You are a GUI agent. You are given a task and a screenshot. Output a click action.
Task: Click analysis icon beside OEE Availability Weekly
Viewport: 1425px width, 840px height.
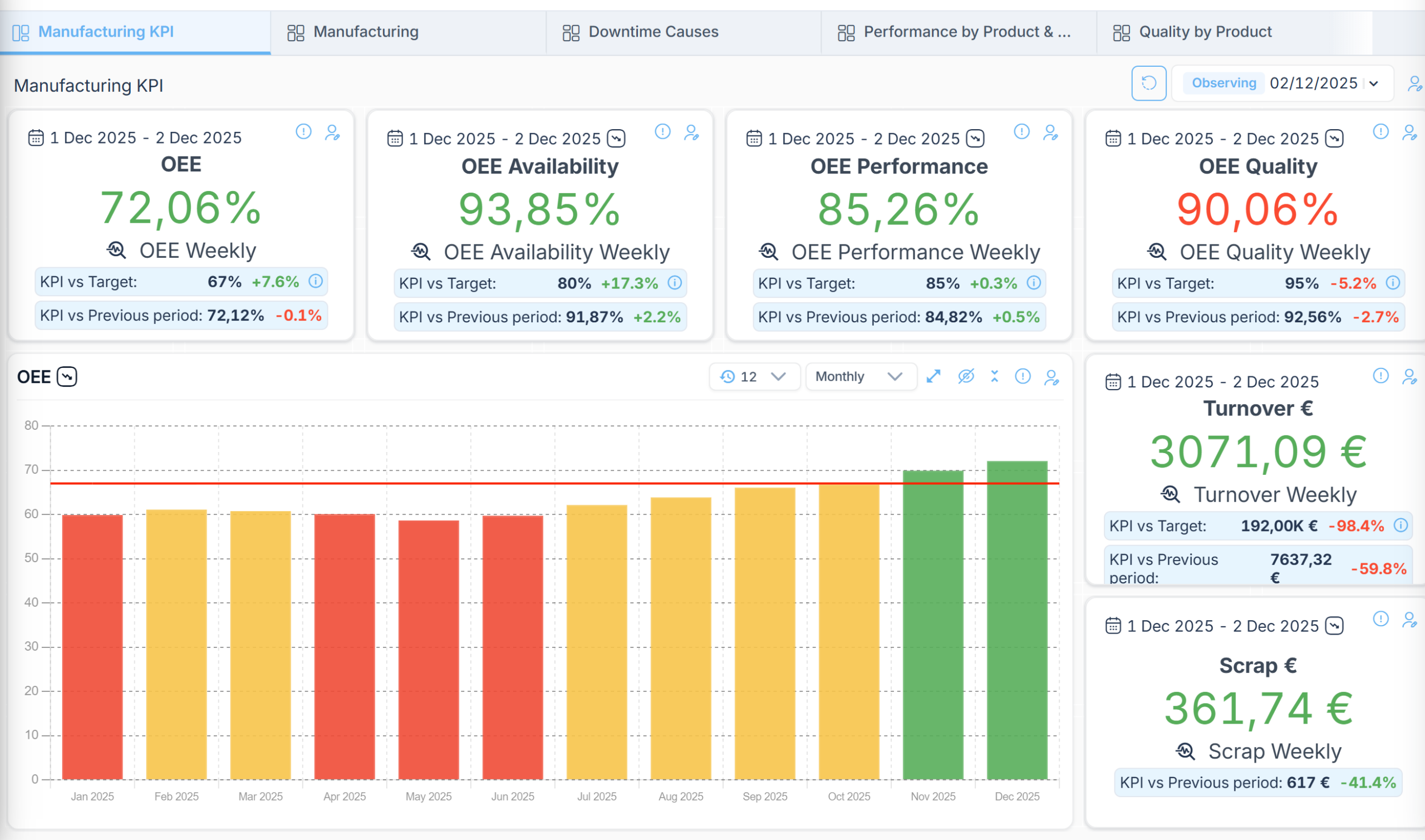(x=420, y=251)
